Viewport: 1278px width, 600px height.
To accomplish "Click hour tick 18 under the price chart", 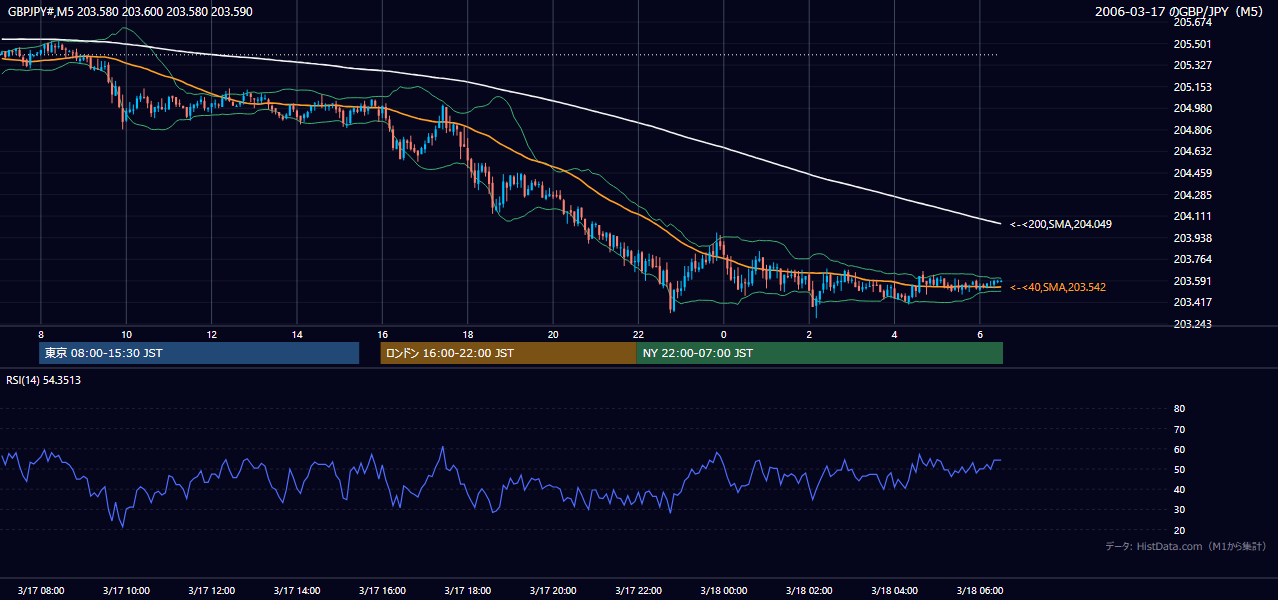I will 468,334.
